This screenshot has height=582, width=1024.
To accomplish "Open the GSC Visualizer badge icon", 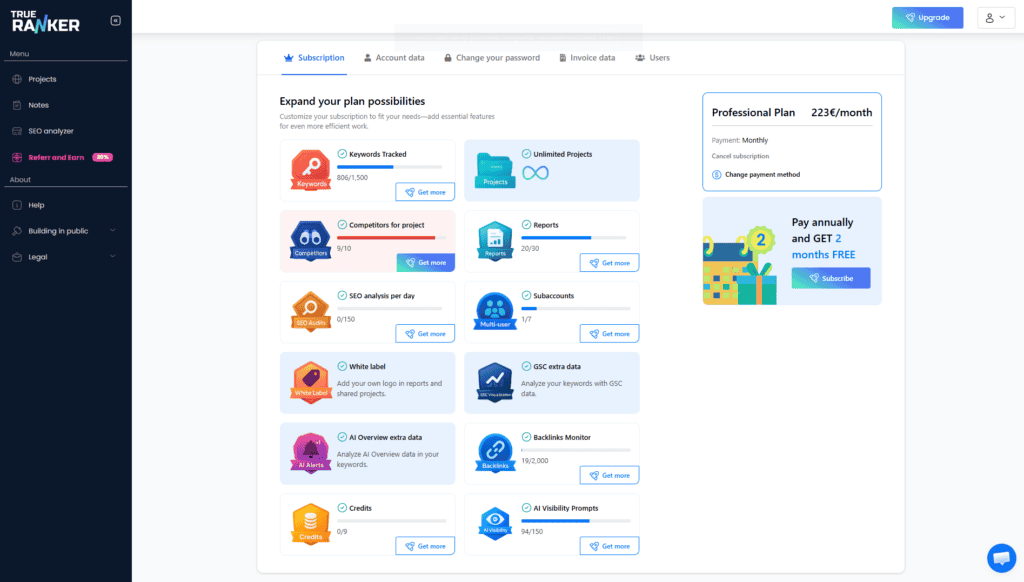I will (x=495, y=382).
